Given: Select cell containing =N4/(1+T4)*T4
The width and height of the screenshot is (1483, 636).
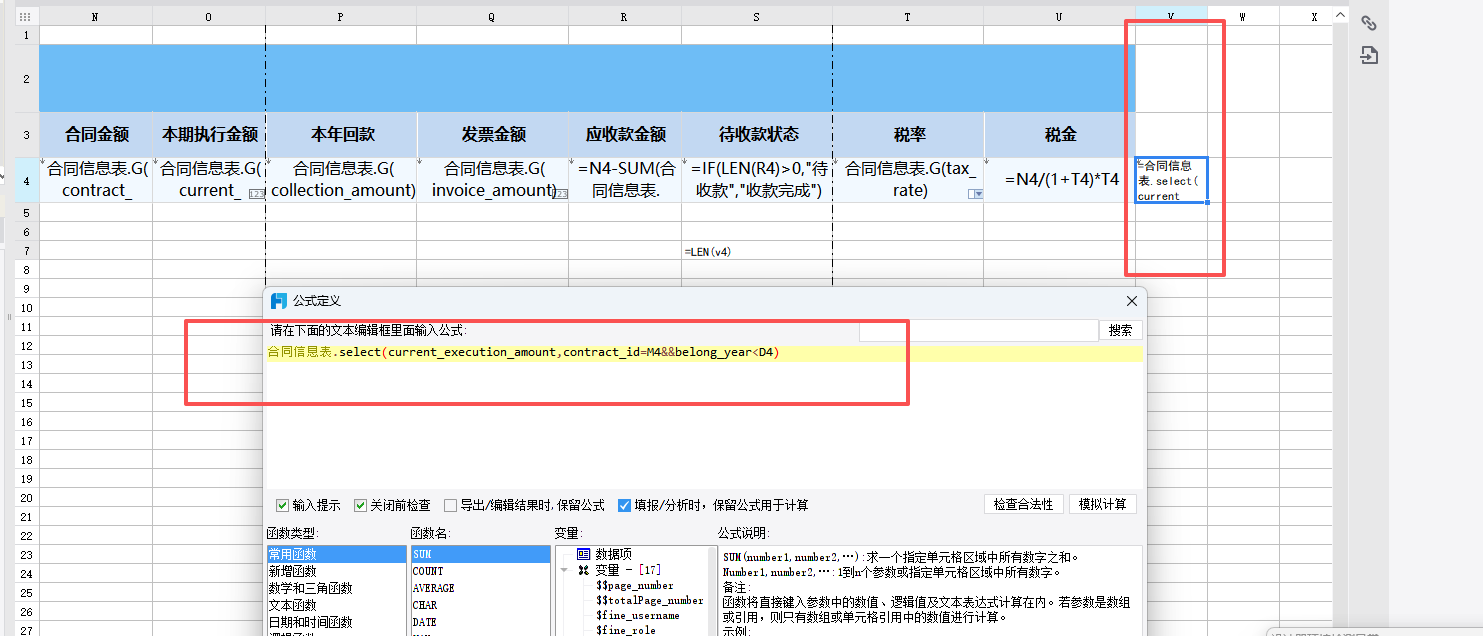Looking at the screenshot, I should coord(1059,180).
